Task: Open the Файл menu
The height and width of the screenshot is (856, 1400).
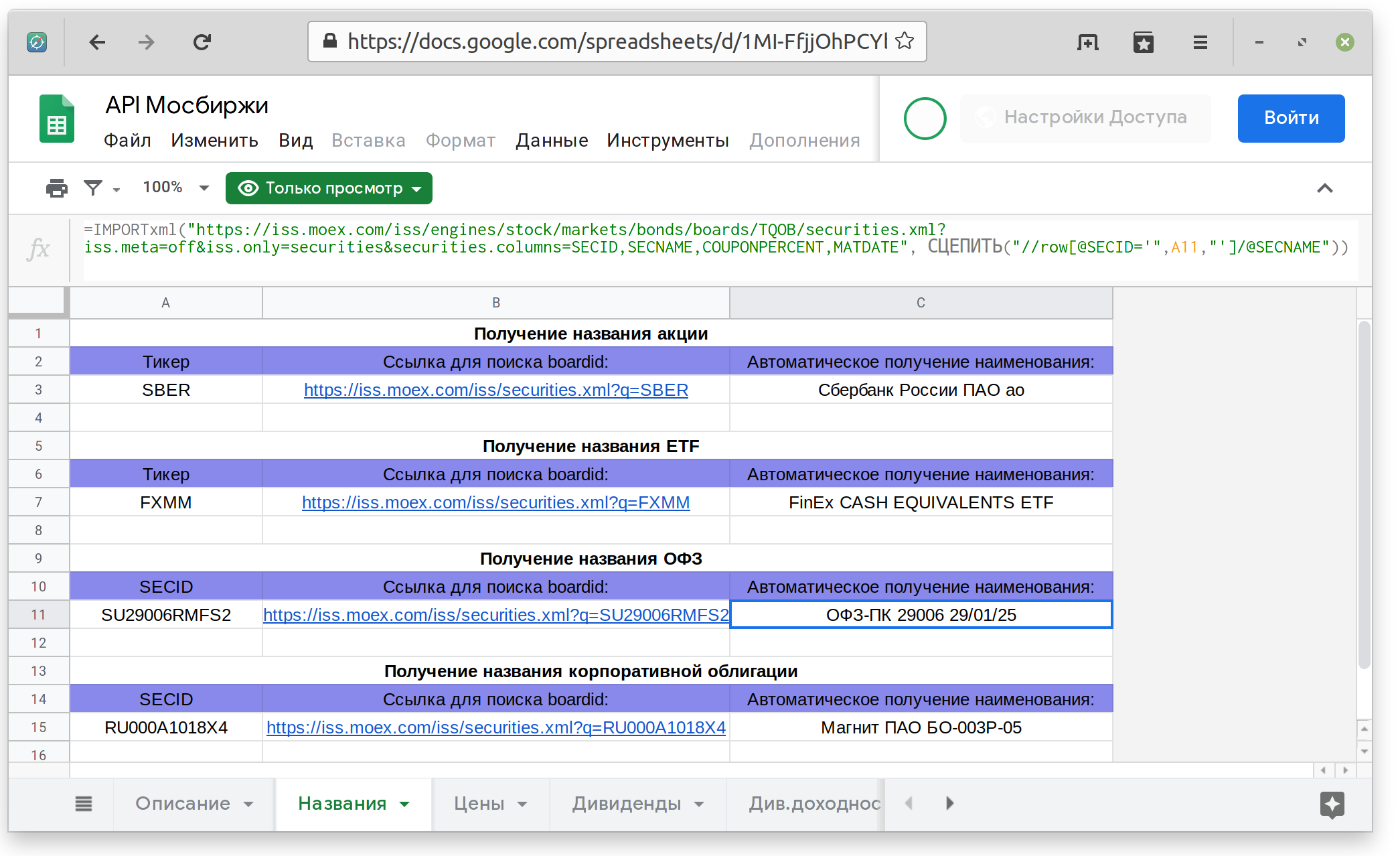Action: [x=127, y=140]
